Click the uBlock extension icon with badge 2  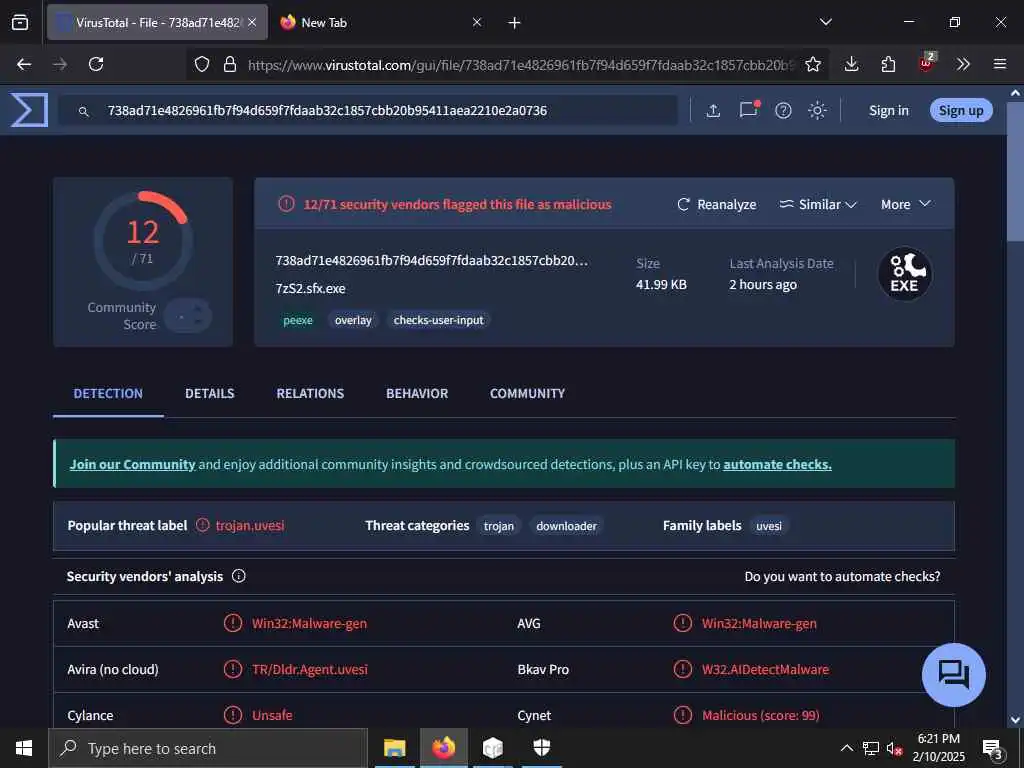coord(927,63)
